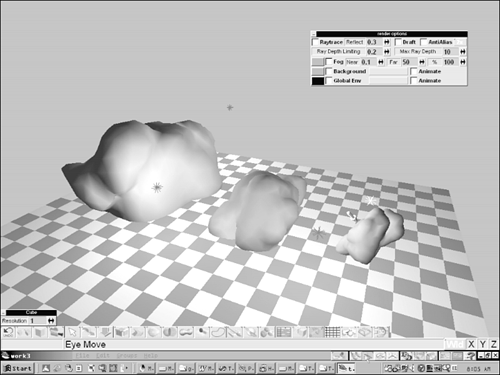Image resolution: width=500 pixels, height=375 pixels.
Task: Enable the Fog checkbox
Action: 329,62
